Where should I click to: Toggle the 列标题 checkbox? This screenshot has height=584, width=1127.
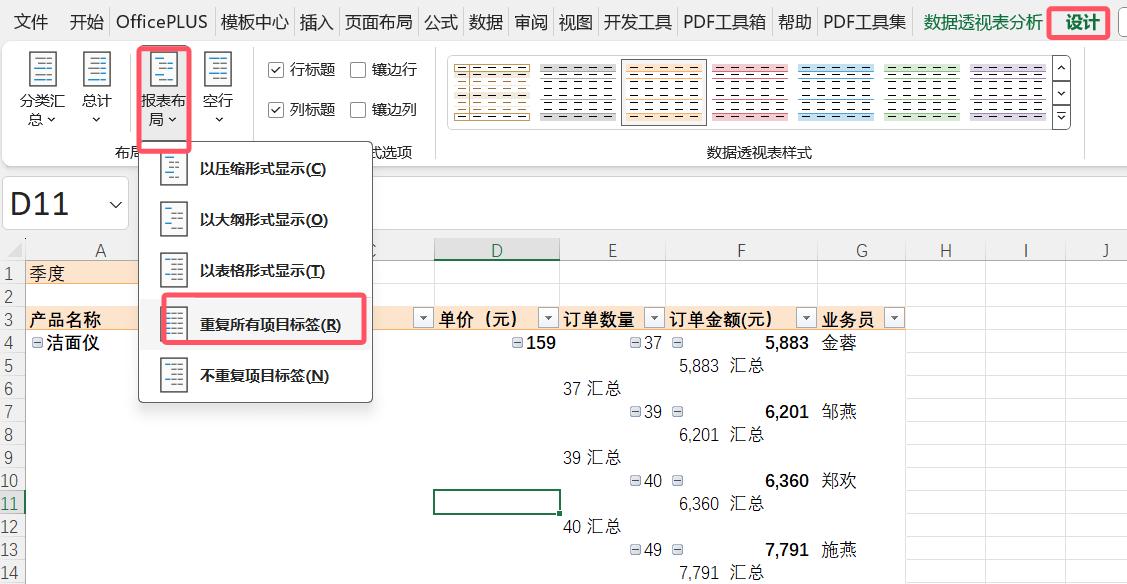point(276,110)
